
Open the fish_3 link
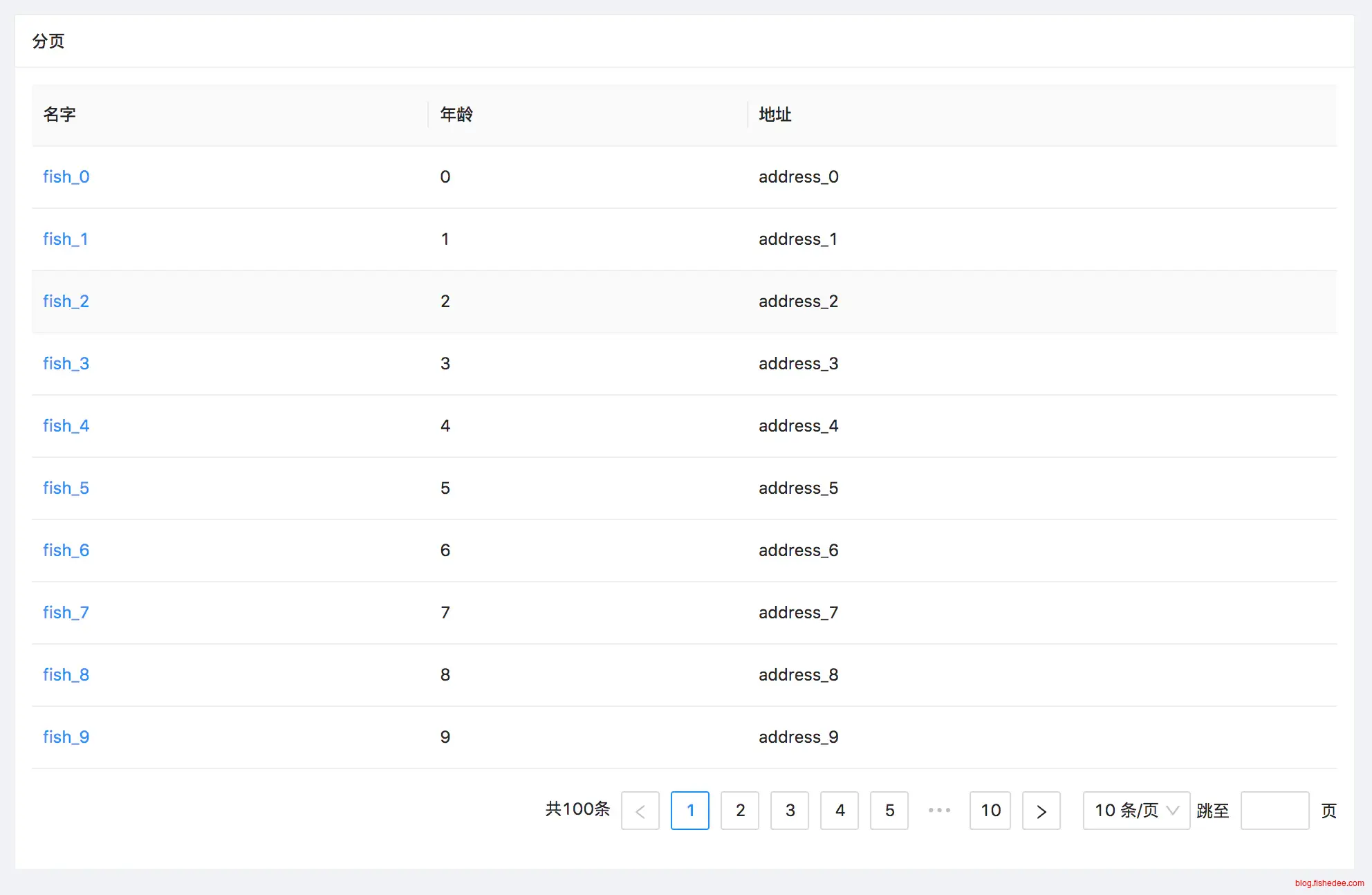point(66,364)
